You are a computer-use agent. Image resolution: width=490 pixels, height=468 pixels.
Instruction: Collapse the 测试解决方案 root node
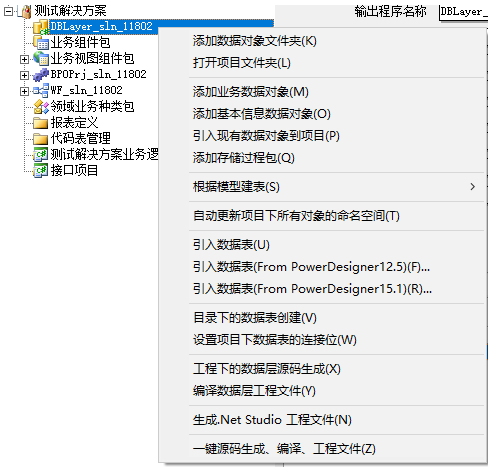[8, 12]
